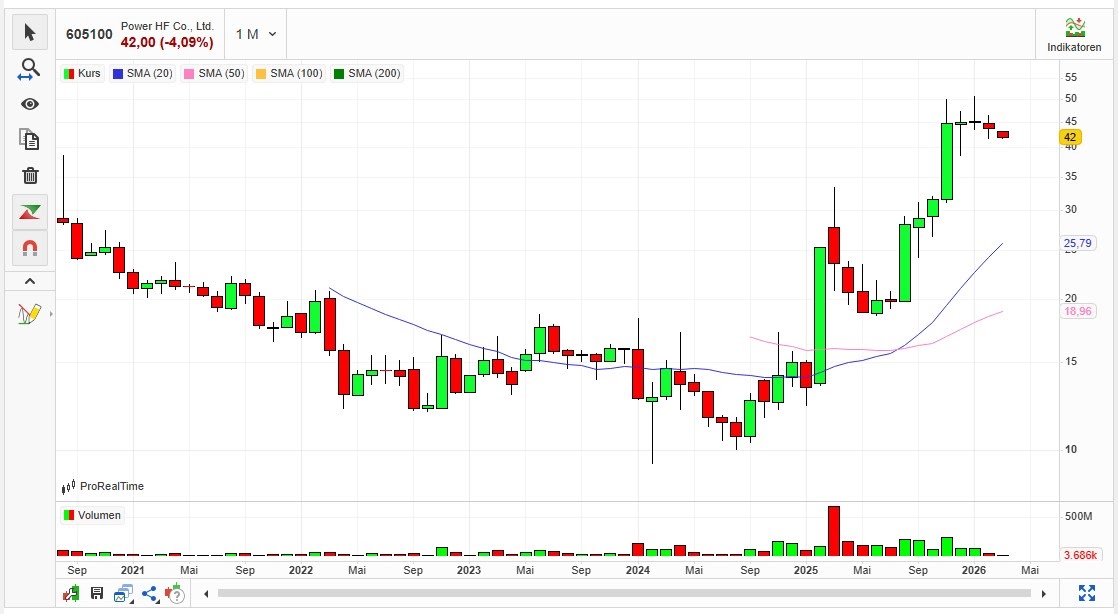This screenshot has height=614, width=1118.
Task: Click the trash can delete icon
Action: (x=29, y=175)
